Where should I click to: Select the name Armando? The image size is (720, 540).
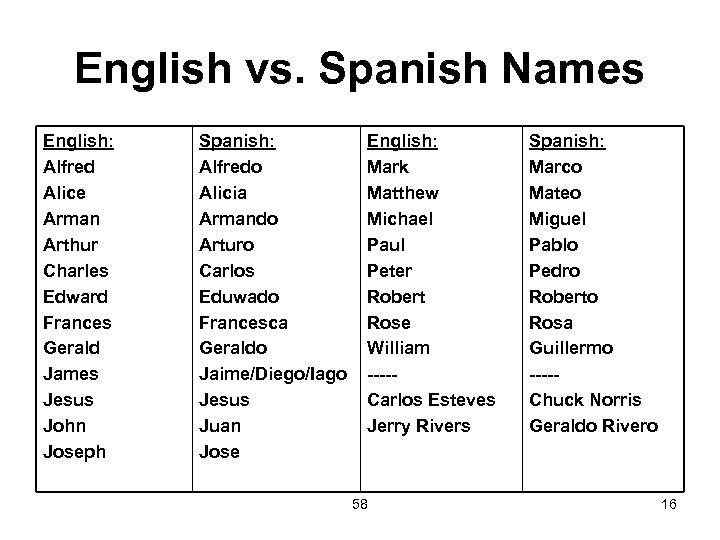coord(240,218)
